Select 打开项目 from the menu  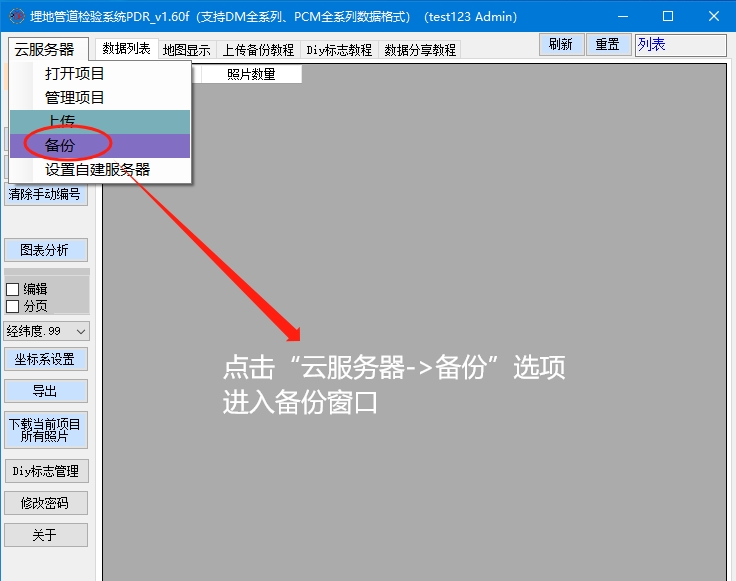coord(75,74)
